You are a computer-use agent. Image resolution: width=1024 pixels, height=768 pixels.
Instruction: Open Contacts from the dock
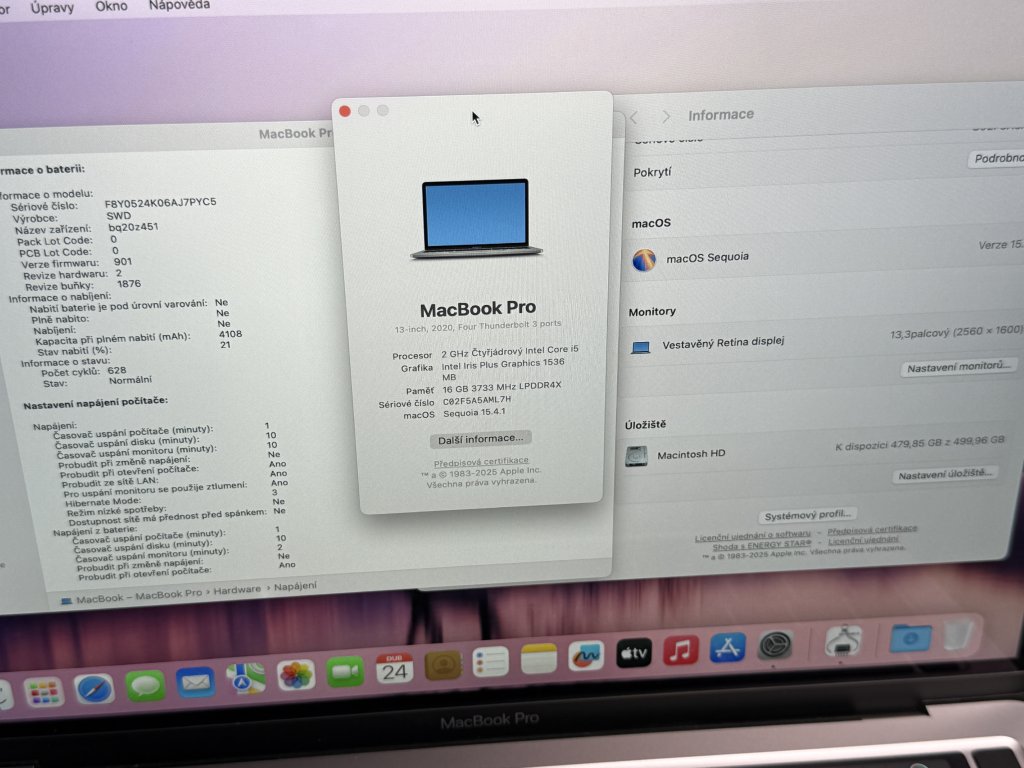(443, 665)
